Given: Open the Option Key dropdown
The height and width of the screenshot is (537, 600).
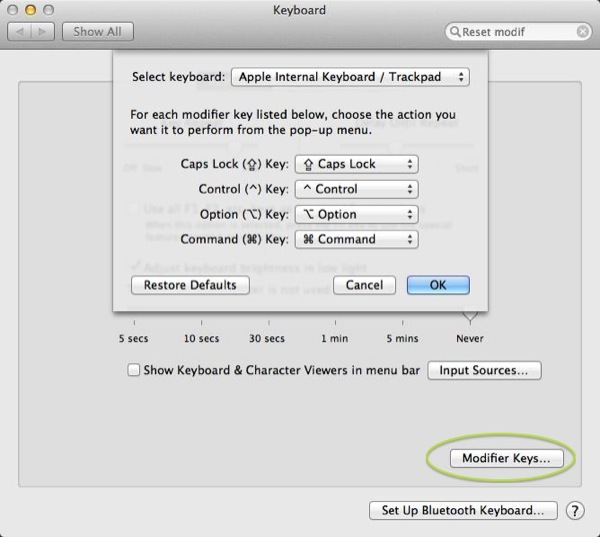Looking at the screenshot, I should [x=356, y=214].
